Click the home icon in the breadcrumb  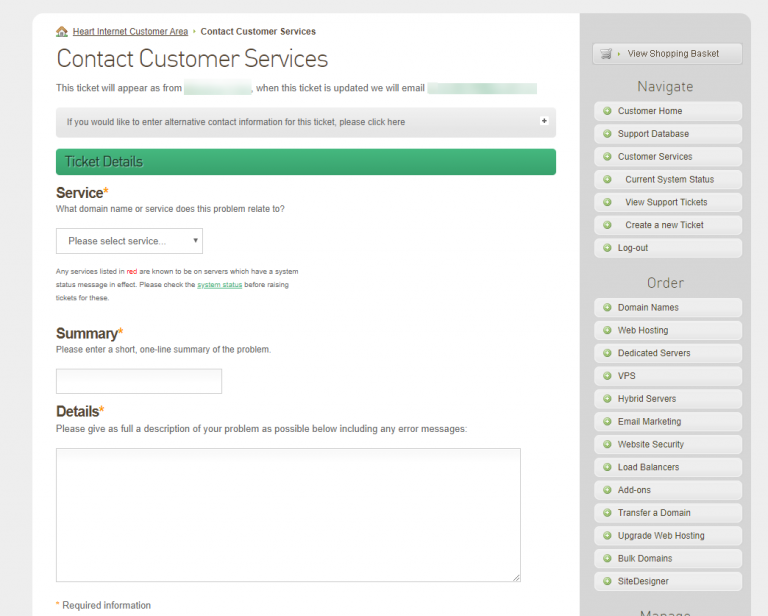pyautogui.click(x=62, y=32)
